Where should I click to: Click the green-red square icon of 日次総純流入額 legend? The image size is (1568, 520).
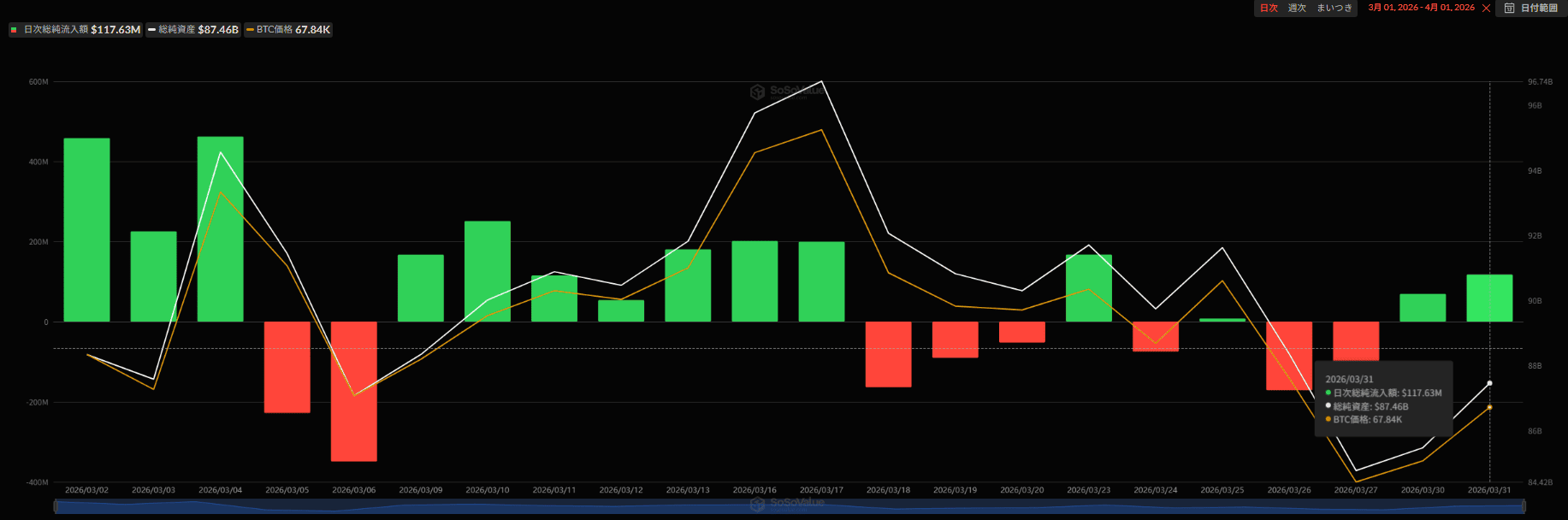(15, 30)
